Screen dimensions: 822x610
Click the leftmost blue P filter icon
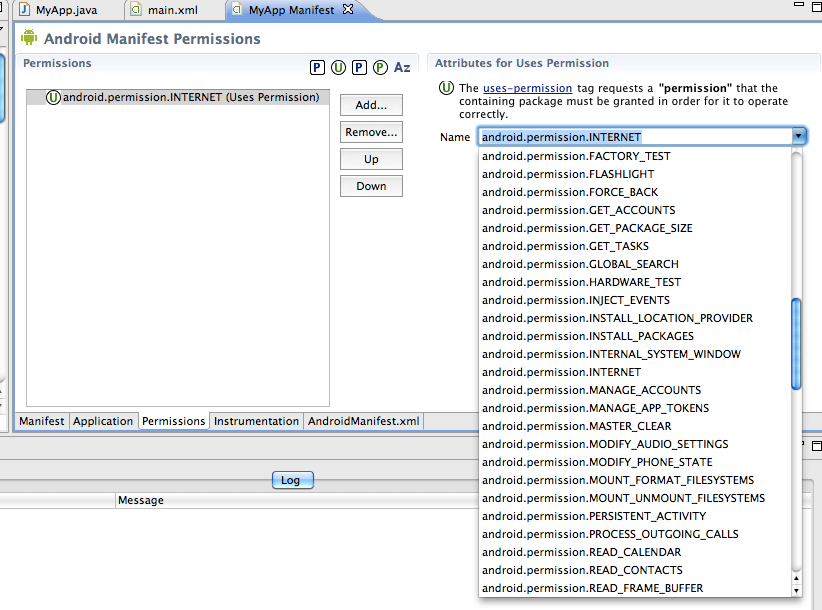(x=317, y=68)
